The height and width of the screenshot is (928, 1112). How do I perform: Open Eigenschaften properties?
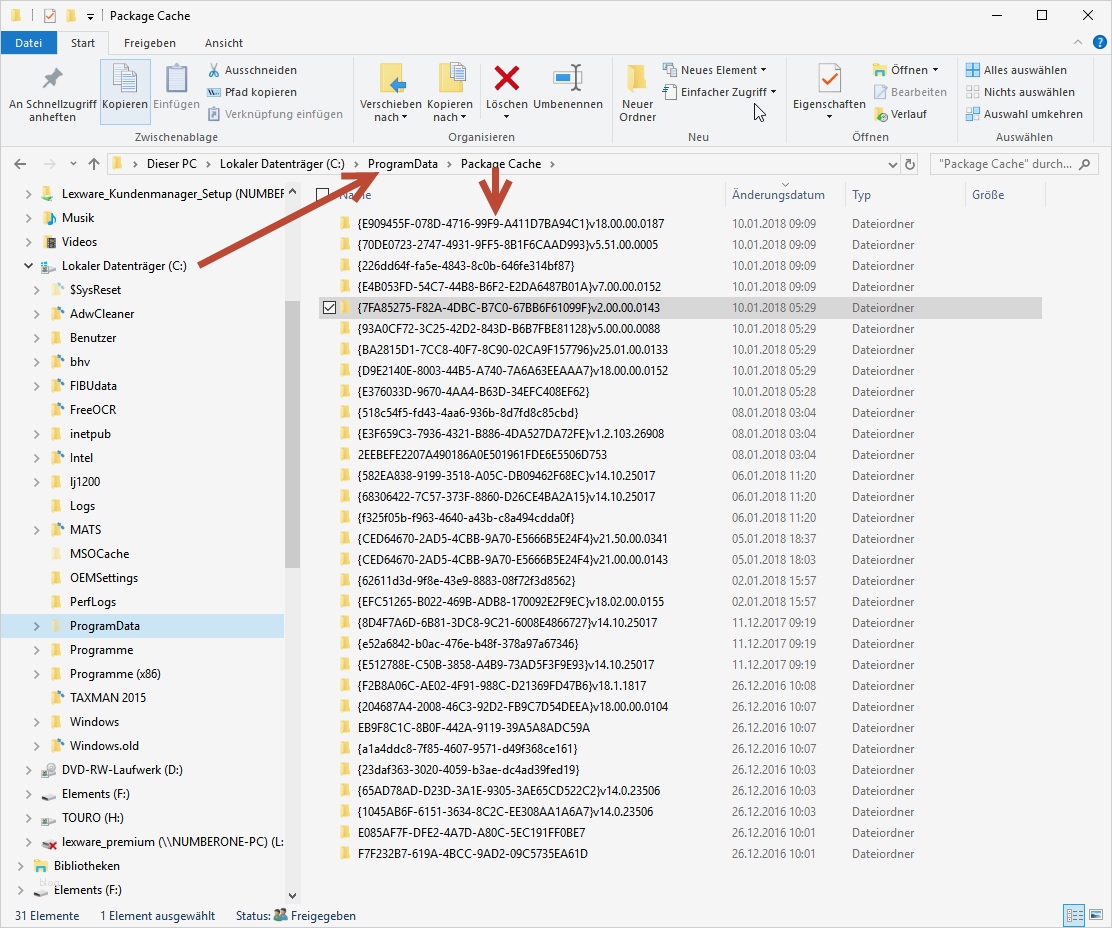[829, 91]
